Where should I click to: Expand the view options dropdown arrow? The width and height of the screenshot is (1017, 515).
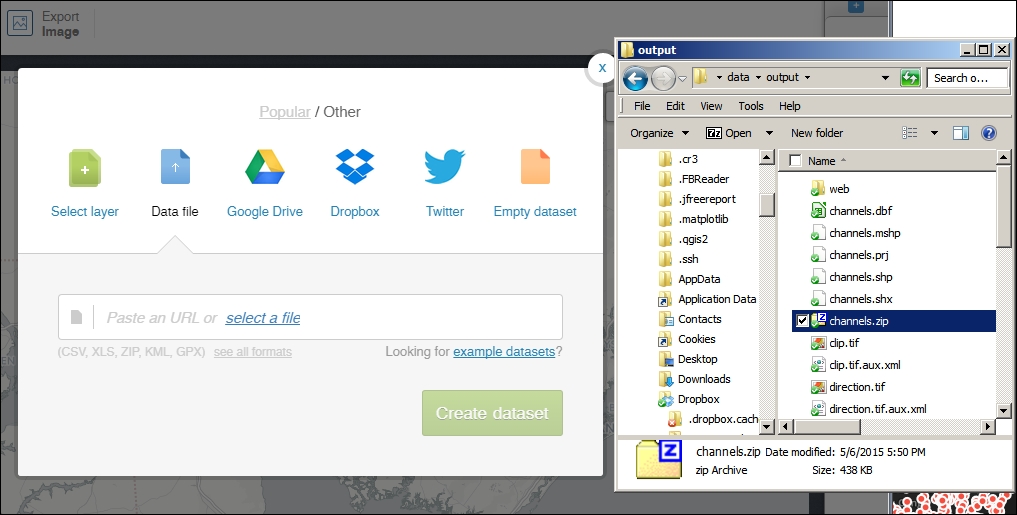click(x=934, y=133)
